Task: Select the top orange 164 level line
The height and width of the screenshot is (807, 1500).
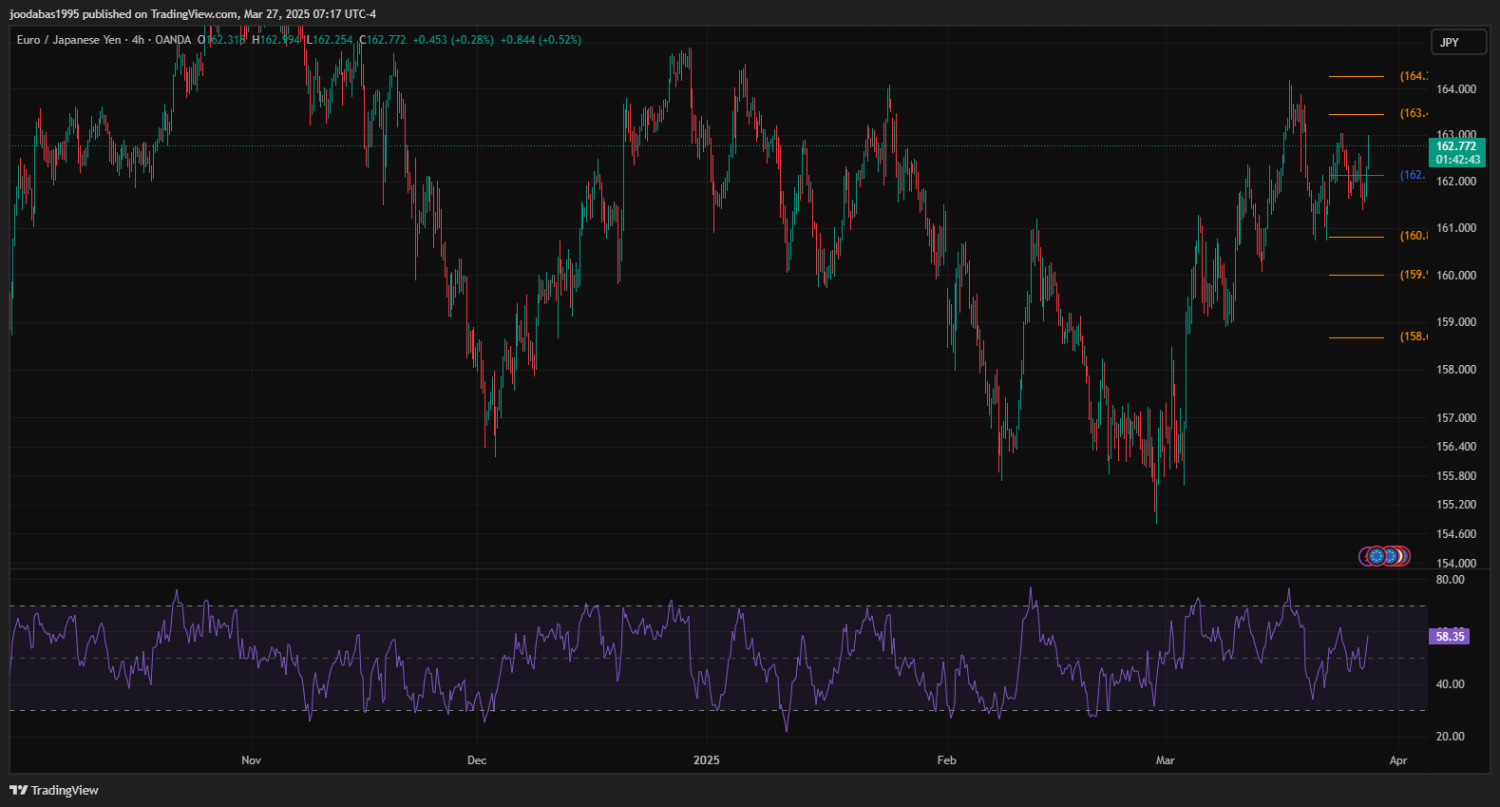Action: click(x=1356, y=76)
